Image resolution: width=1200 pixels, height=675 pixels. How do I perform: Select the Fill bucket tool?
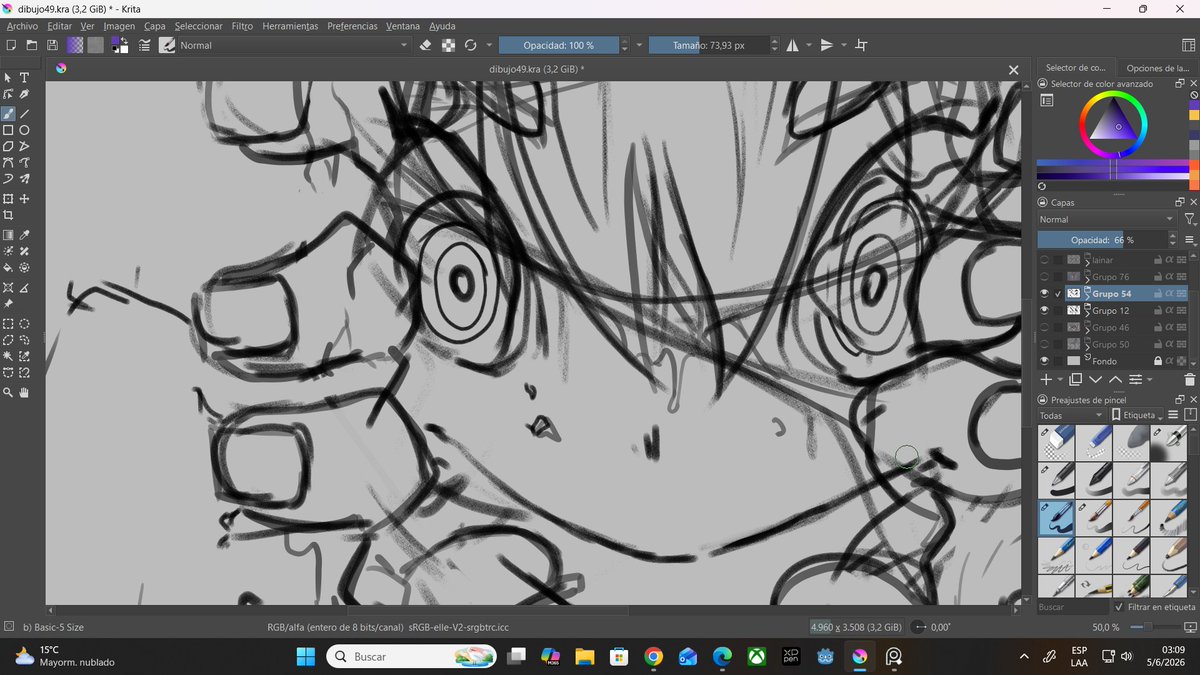tap(8, 268)
